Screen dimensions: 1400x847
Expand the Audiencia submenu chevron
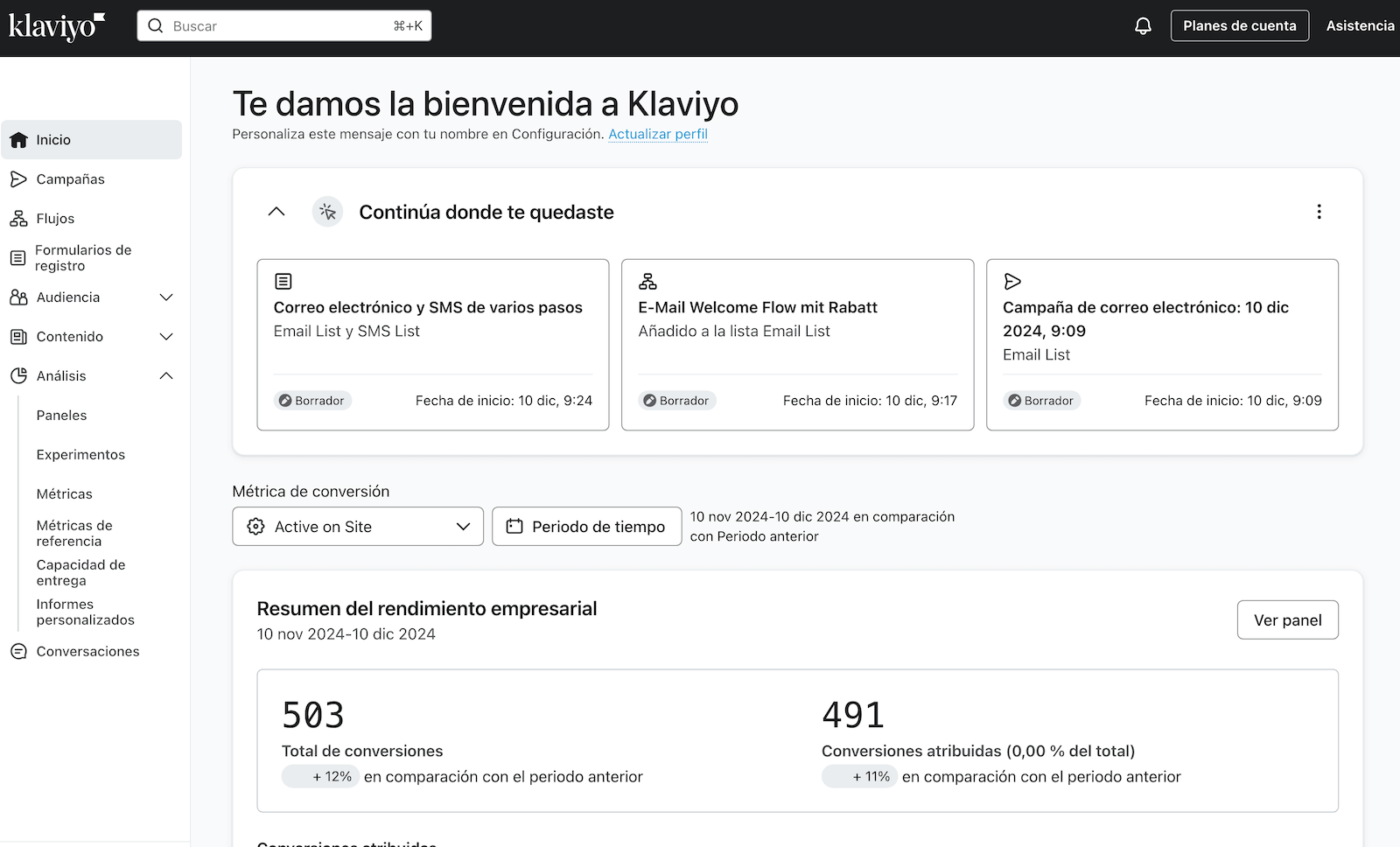tap(166, 297)
